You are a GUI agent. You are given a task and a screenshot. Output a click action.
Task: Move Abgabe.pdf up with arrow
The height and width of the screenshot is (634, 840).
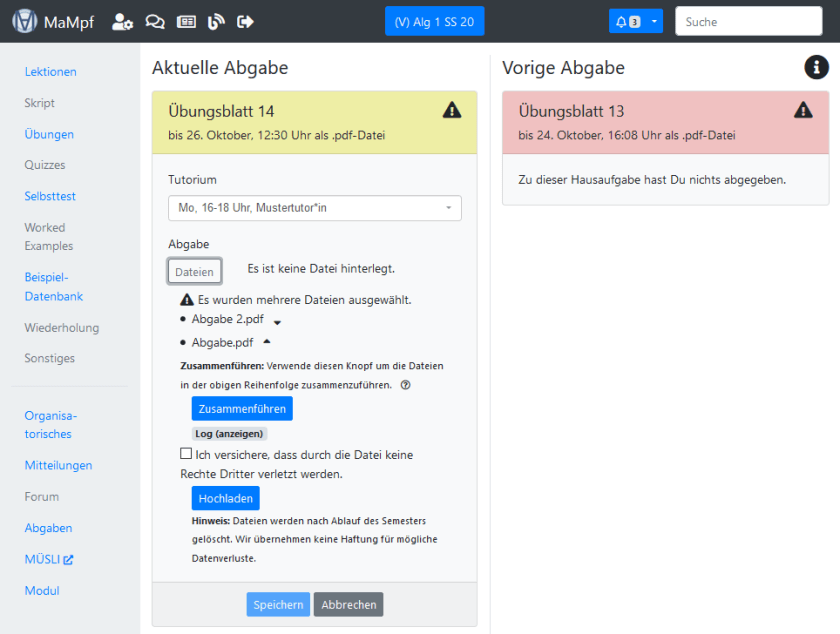click(266, 341)
